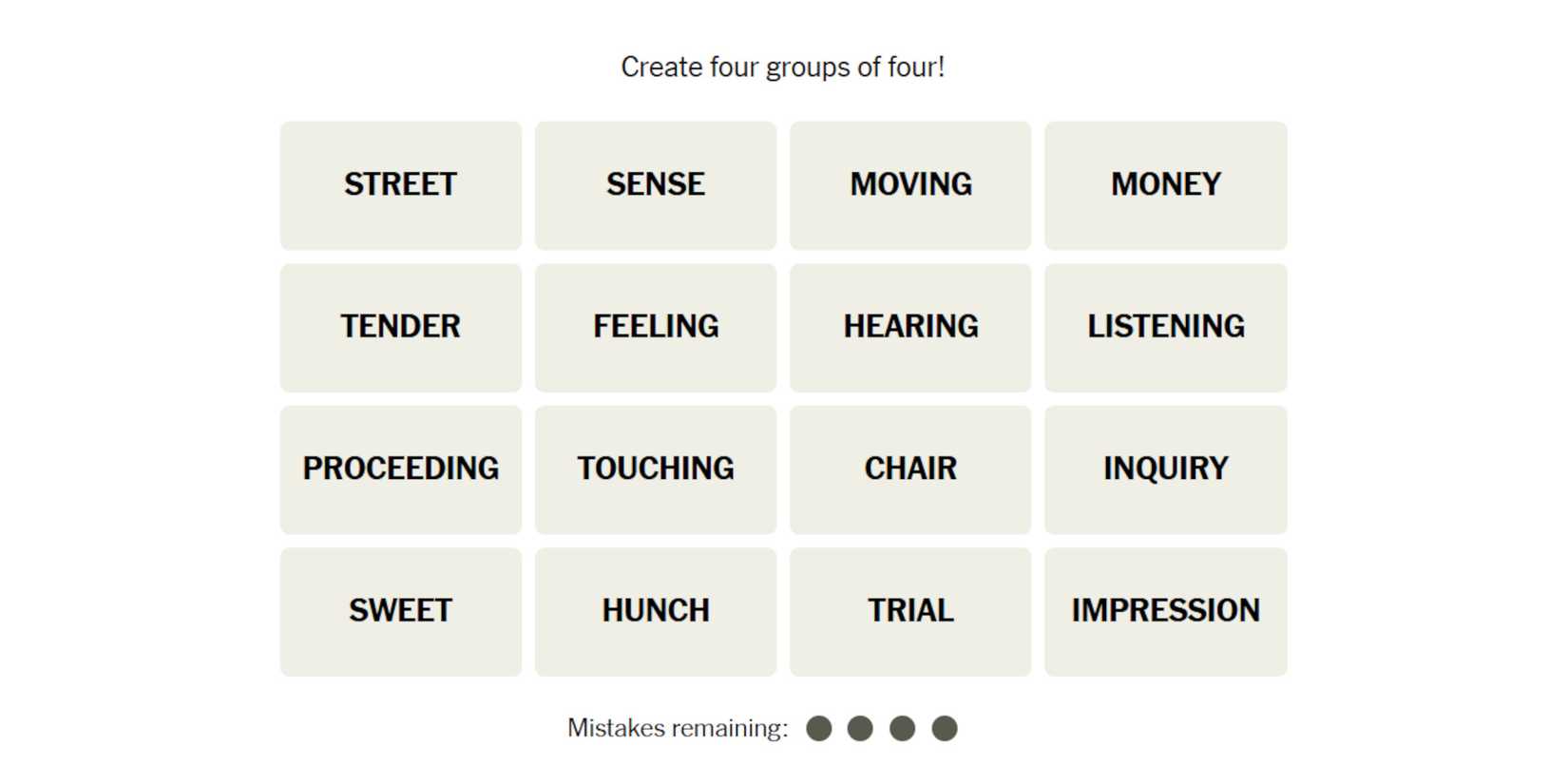Image resolution: width=1568 pixels, height=784 pixels.
Task: Choose the LISTENING tile
Action: pyautogui.click(x=1165, y=327)
